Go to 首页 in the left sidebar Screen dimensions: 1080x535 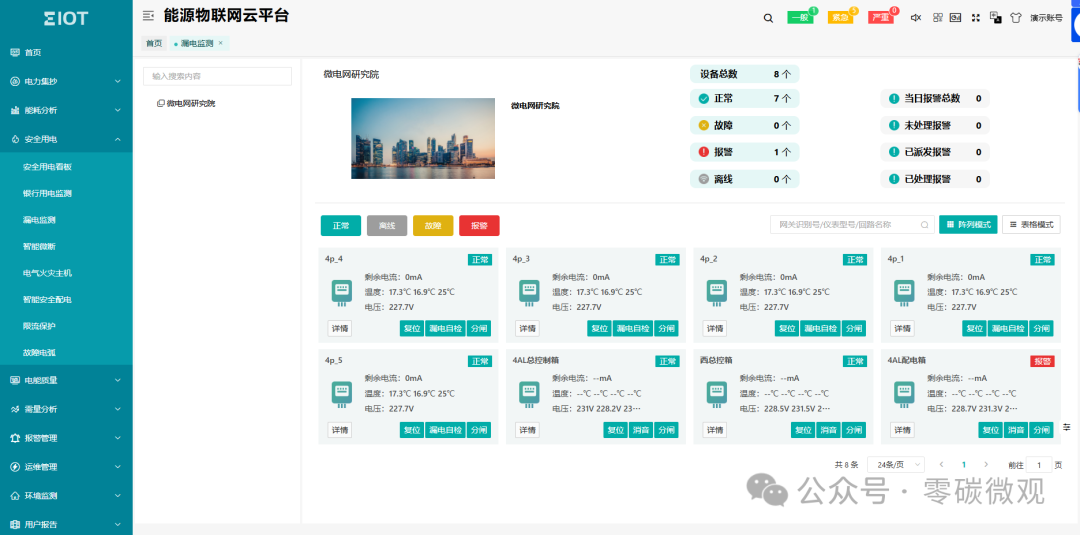[66, 52]
